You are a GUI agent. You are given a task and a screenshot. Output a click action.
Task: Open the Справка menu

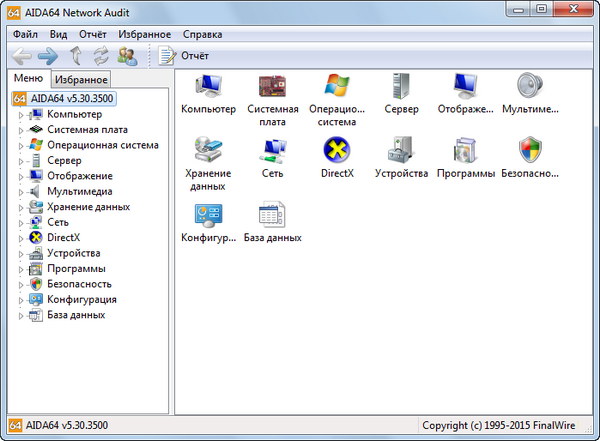[x=203, y=33]
